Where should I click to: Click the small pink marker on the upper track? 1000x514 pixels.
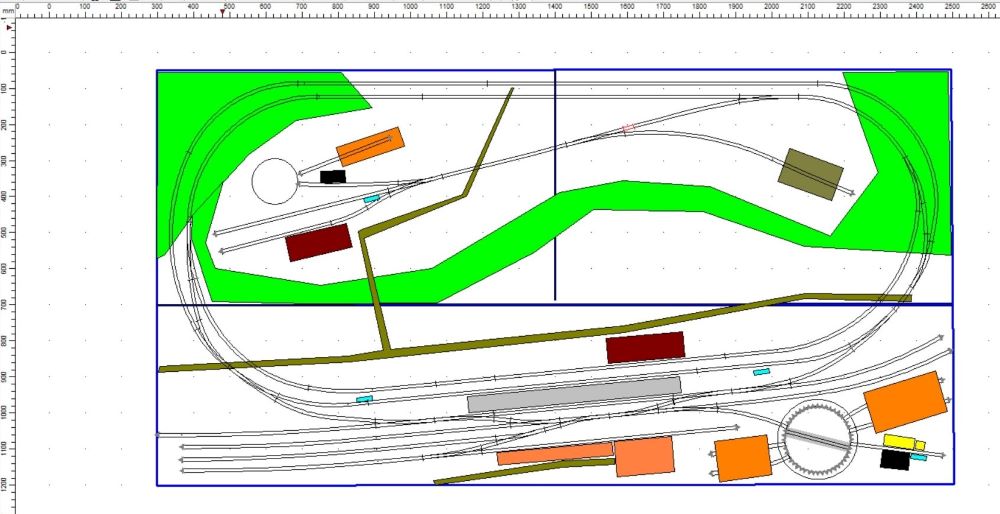tap(628, 128)
